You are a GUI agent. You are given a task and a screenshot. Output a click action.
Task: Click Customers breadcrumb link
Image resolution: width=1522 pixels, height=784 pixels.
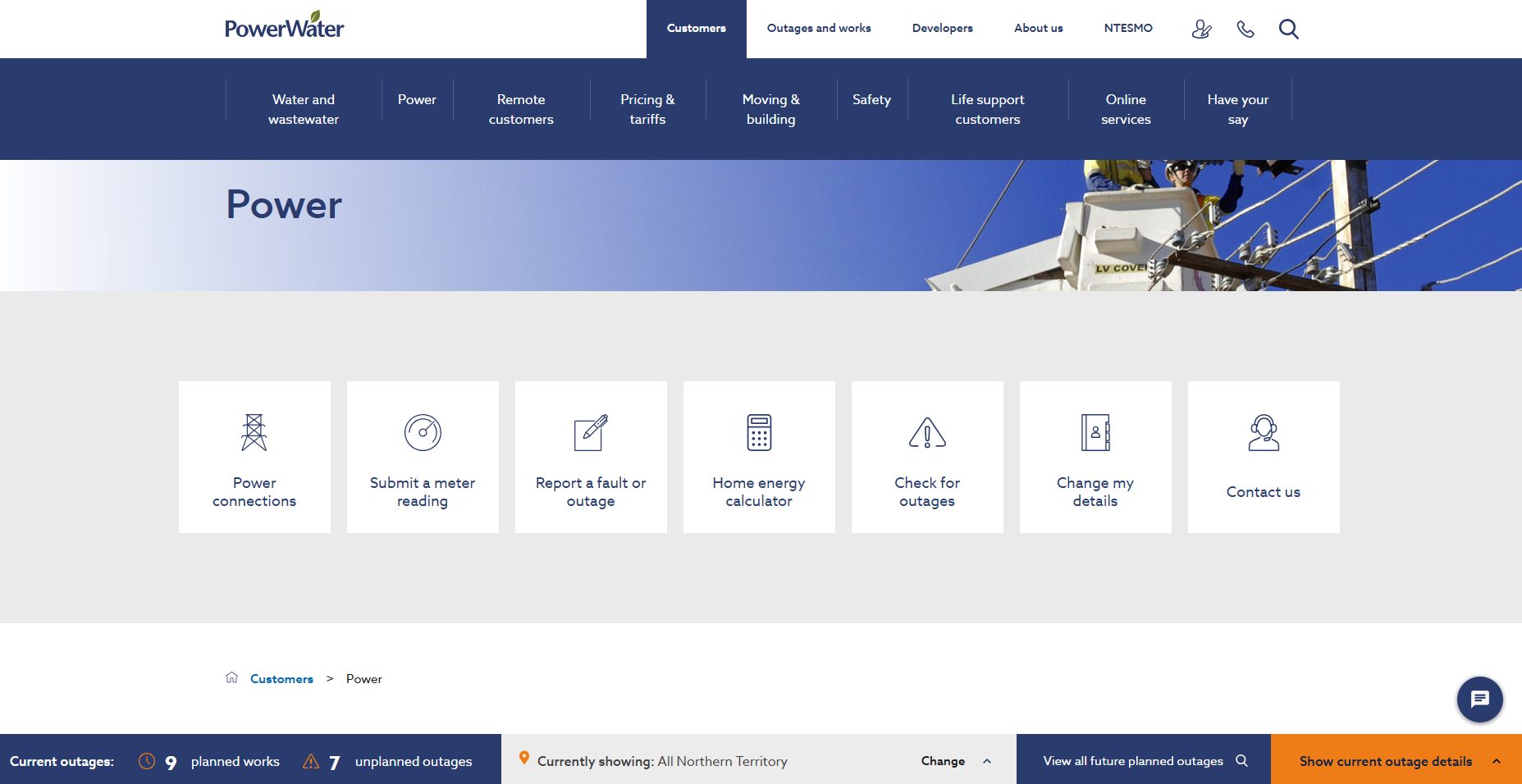point(281,679)
